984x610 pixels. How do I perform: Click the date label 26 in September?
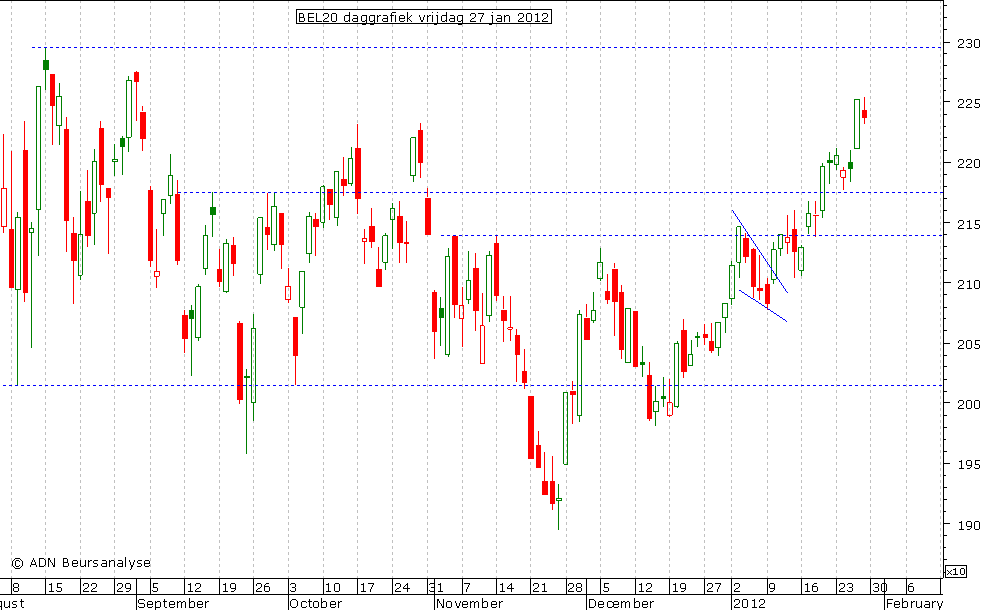[x=262, y=588]
